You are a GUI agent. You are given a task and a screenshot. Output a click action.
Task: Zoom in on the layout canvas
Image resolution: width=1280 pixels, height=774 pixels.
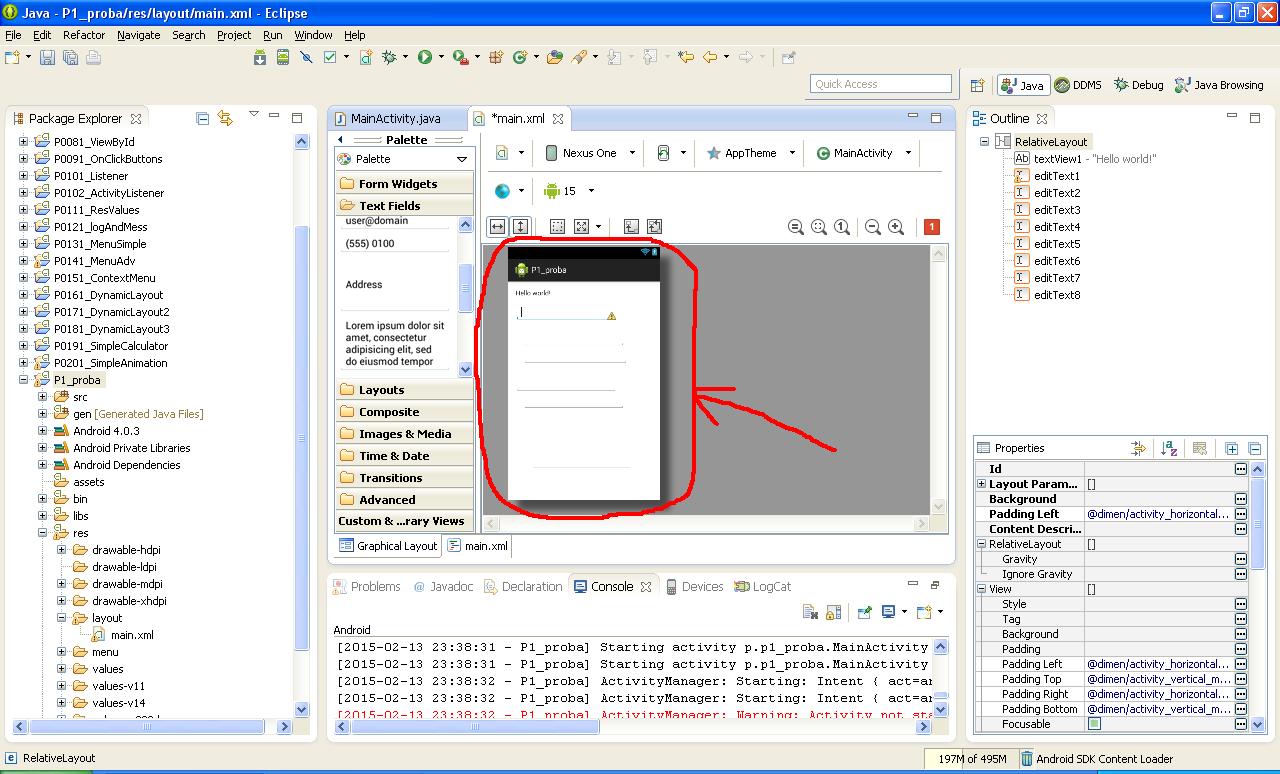896,227
